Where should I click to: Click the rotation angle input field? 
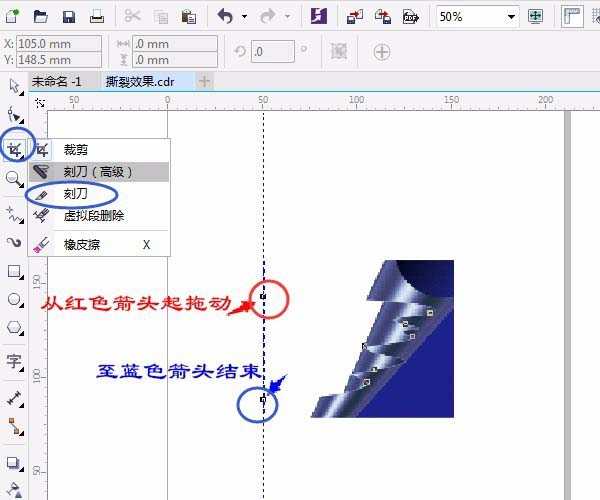272,52
